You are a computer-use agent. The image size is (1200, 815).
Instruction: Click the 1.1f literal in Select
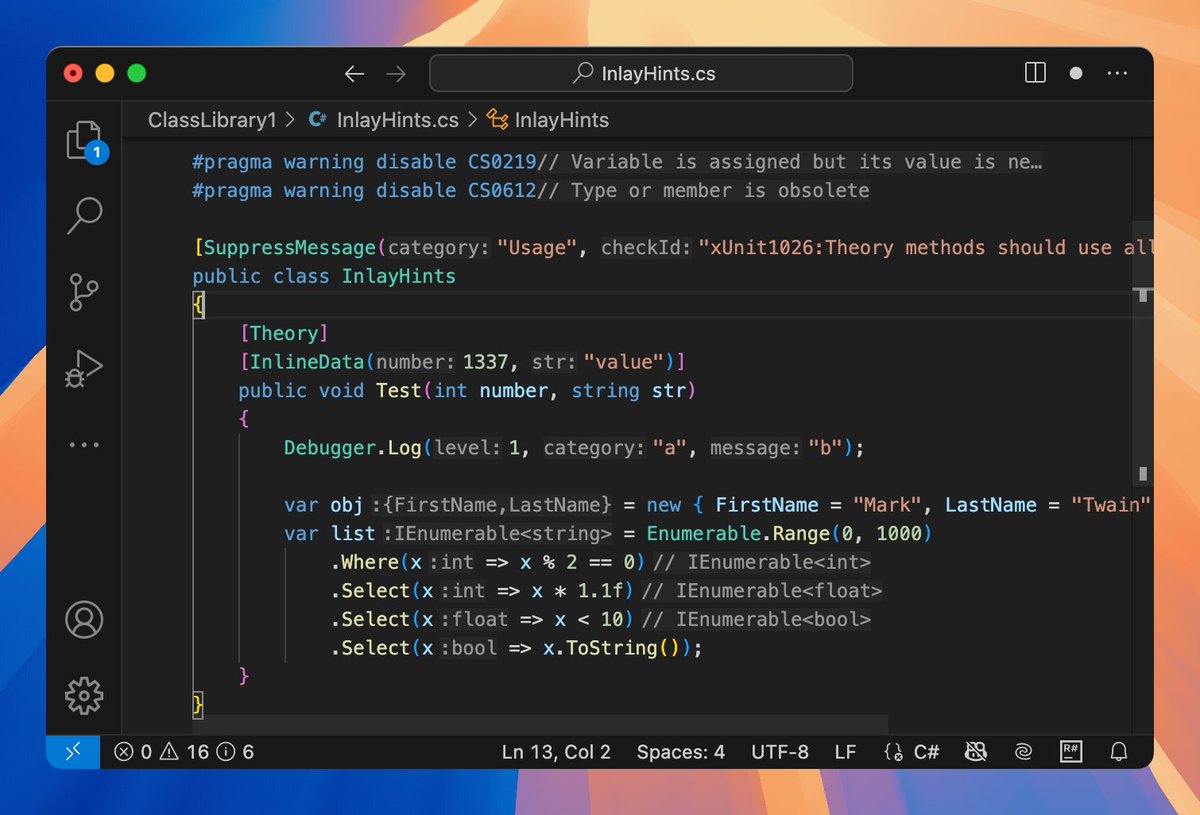pyautogui.click(x=601, y=591)
